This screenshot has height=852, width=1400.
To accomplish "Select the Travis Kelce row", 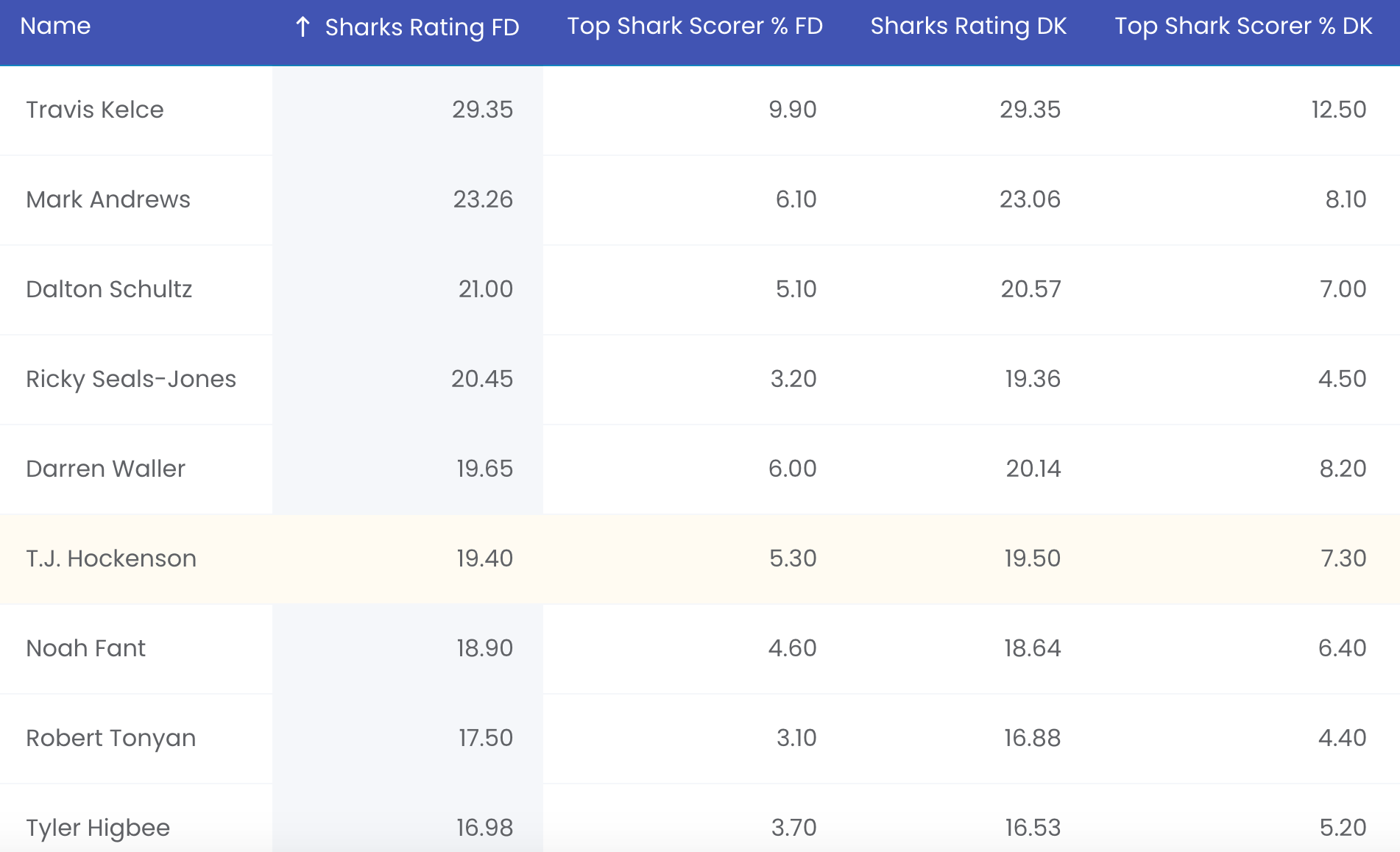I will pos(700,110).
